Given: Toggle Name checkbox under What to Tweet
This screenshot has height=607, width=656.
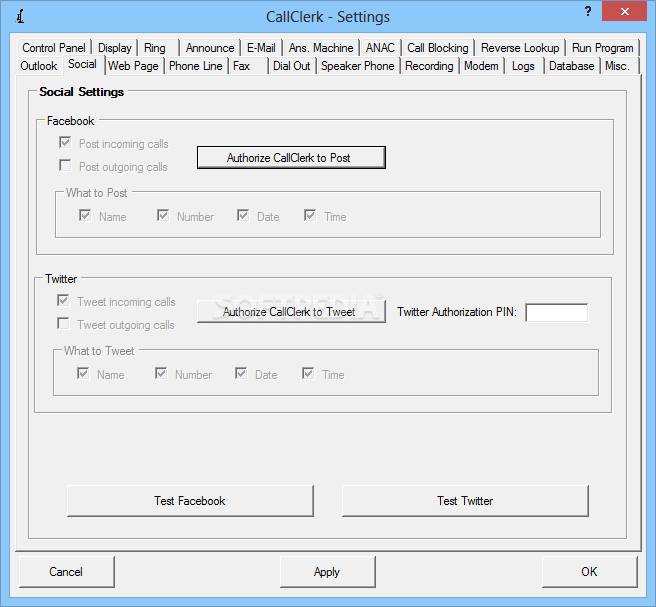Looking at the screenshot, I should pyautogui.click(x=83, y=373).
